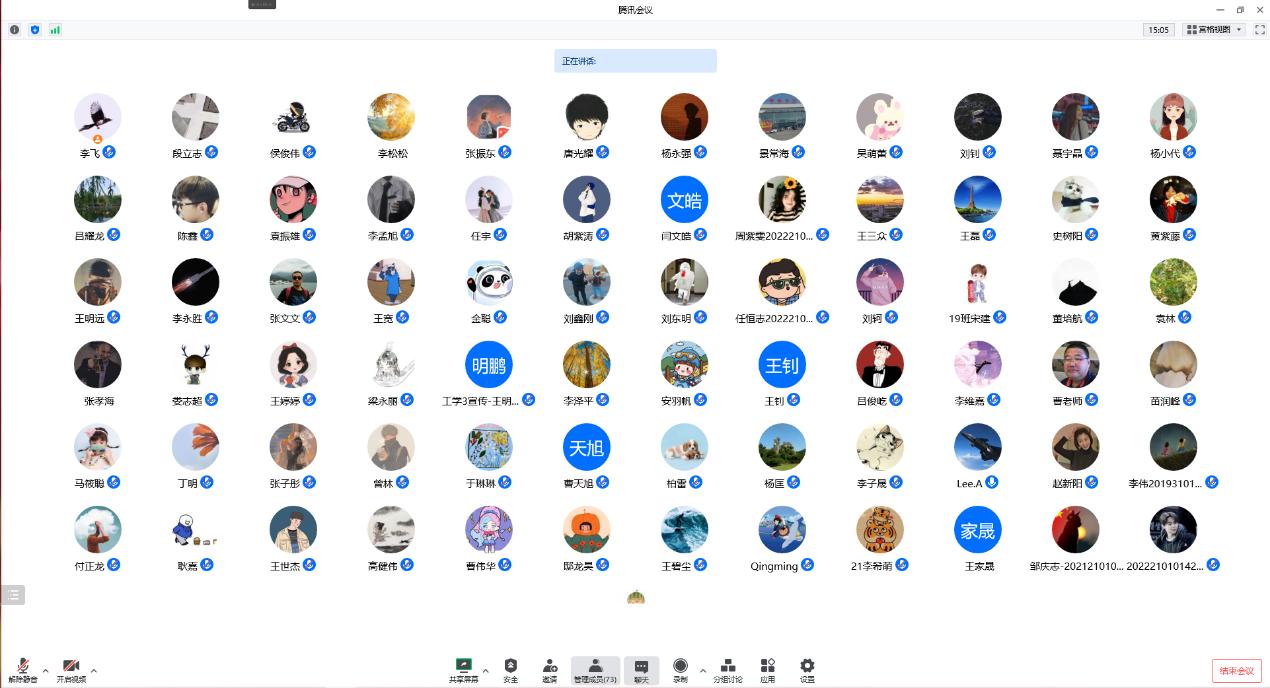Click the network signal strength indicator
Image resolution: width=1270 pixels, height=688 pixels.
click(x=55, y=30)
